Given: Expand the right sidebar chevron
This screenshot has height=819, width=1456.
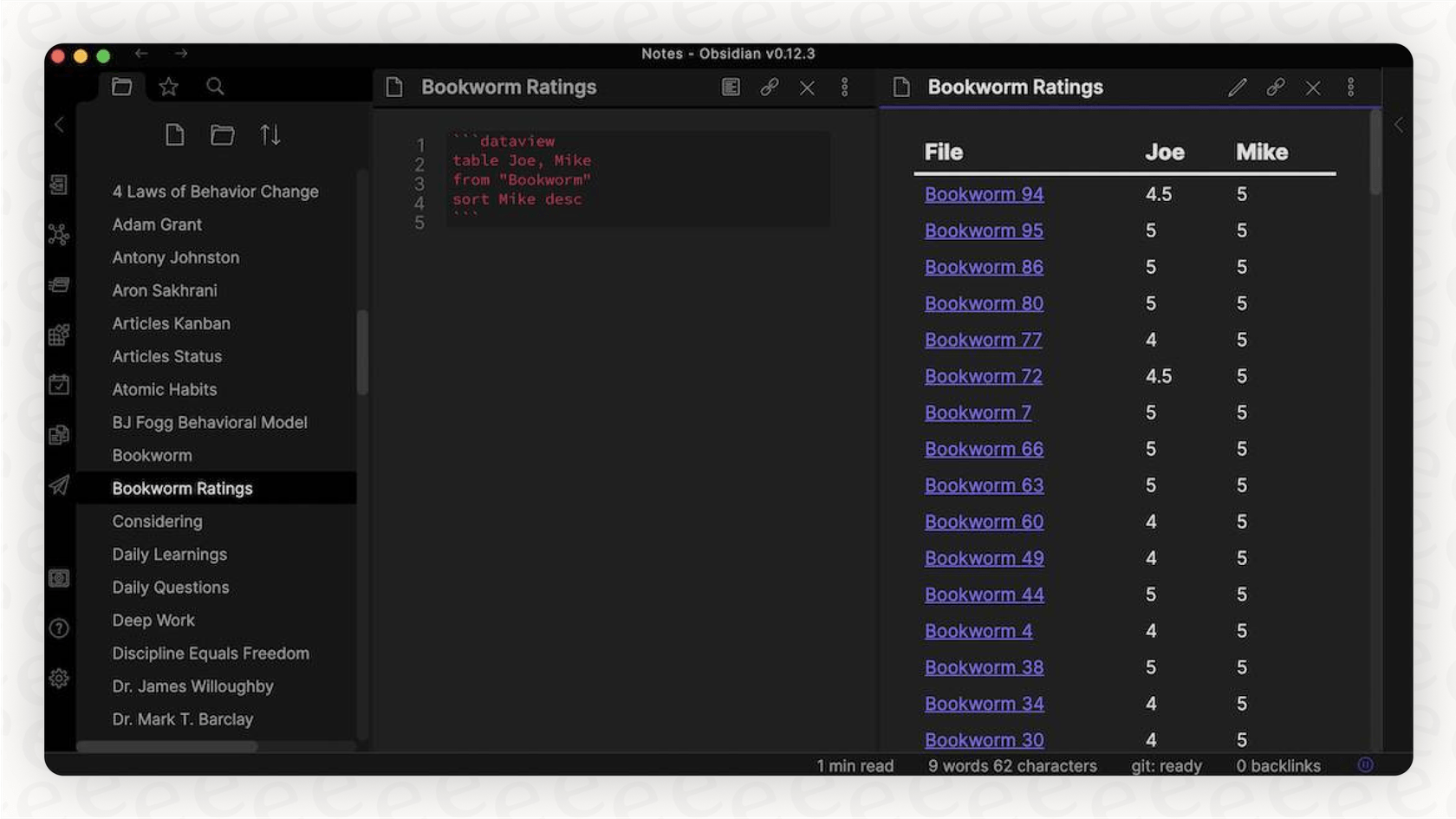Looking at the screenshot, I should click(1399, 124).
